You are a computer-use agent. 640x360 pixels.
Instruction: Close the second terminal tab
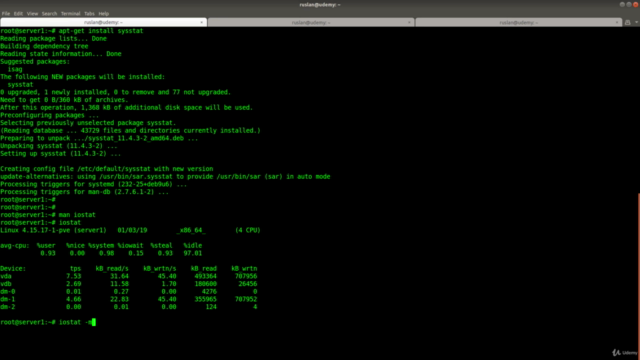(x=409, y=22)
